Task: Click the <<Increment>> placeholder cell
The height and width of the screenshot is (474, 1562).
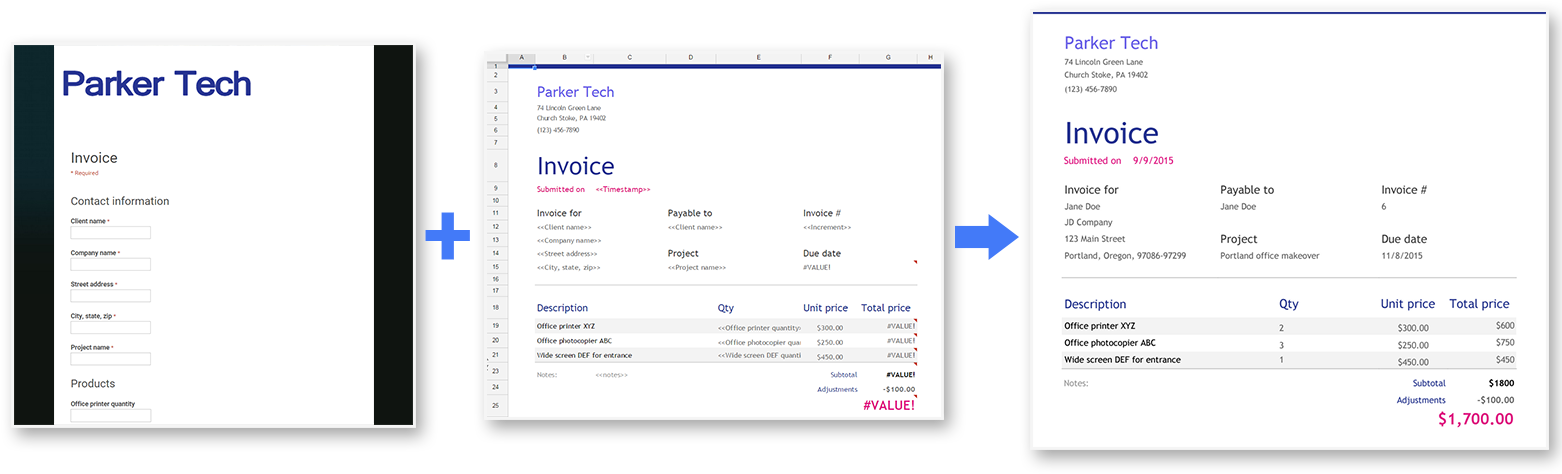Action: point(829,228)
